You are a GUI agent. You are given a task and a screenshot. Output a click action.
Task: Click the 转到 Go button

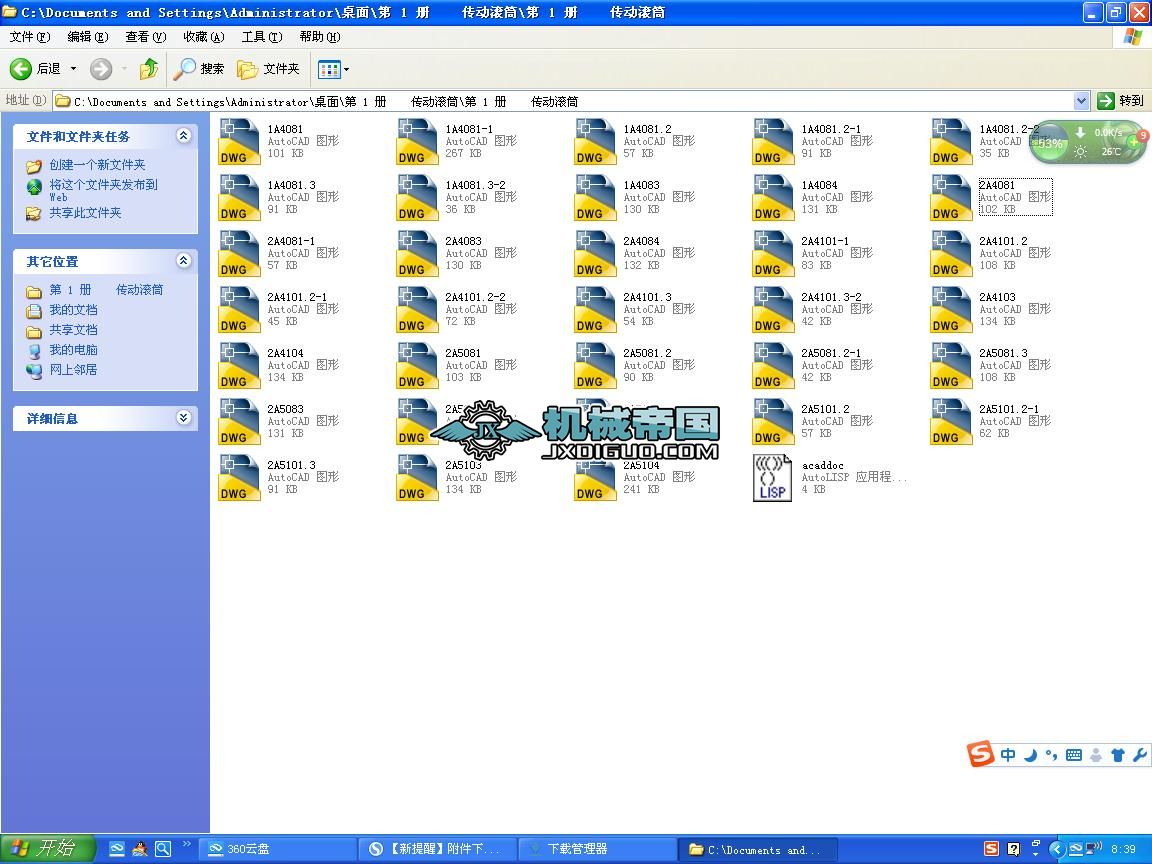click(1121, 101)
